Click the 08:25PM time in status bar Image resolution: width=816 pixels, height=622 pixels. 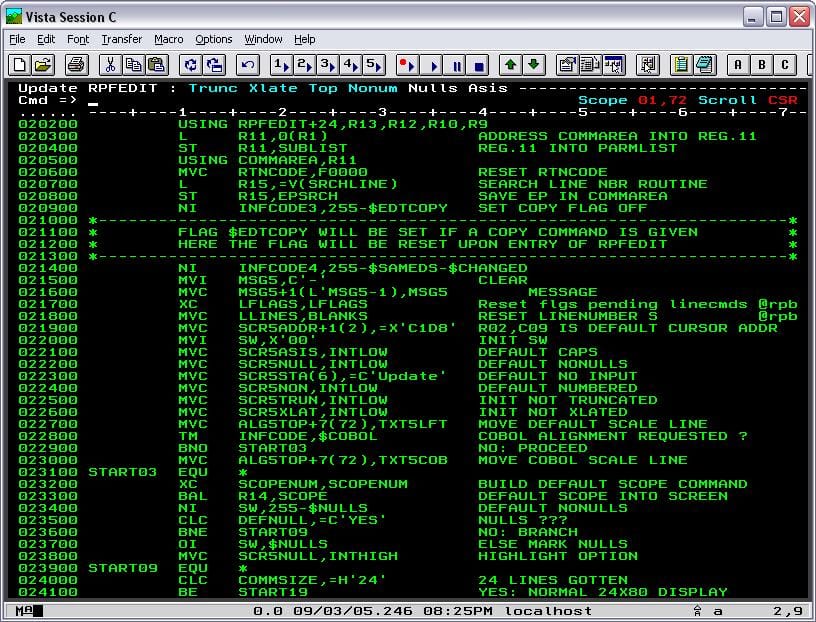point(457,611)
